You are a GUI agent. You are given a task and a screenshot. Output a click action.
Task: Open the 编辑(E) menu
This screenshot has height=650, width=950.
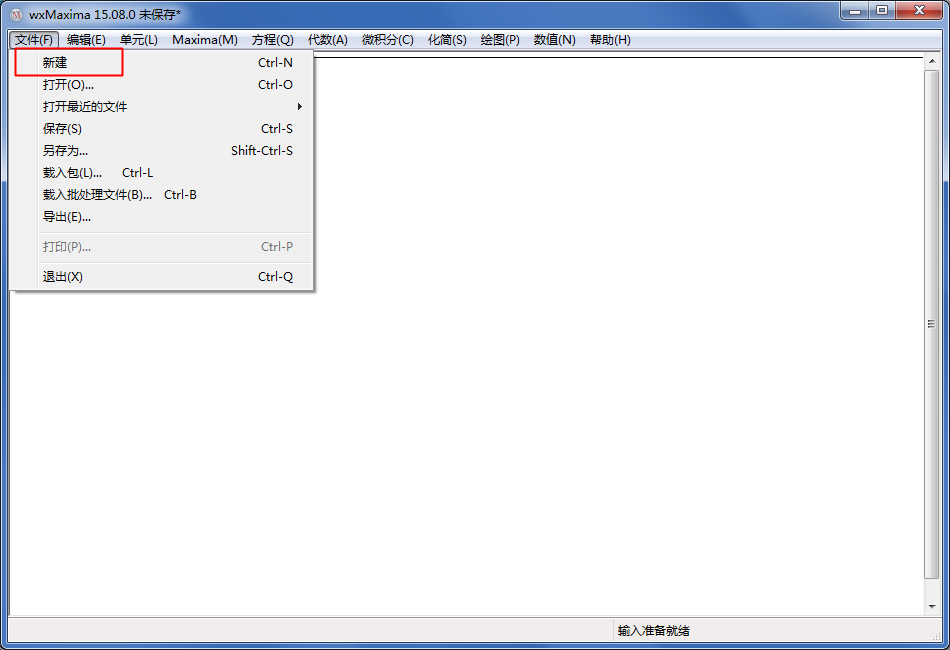(x=86, y=40)
